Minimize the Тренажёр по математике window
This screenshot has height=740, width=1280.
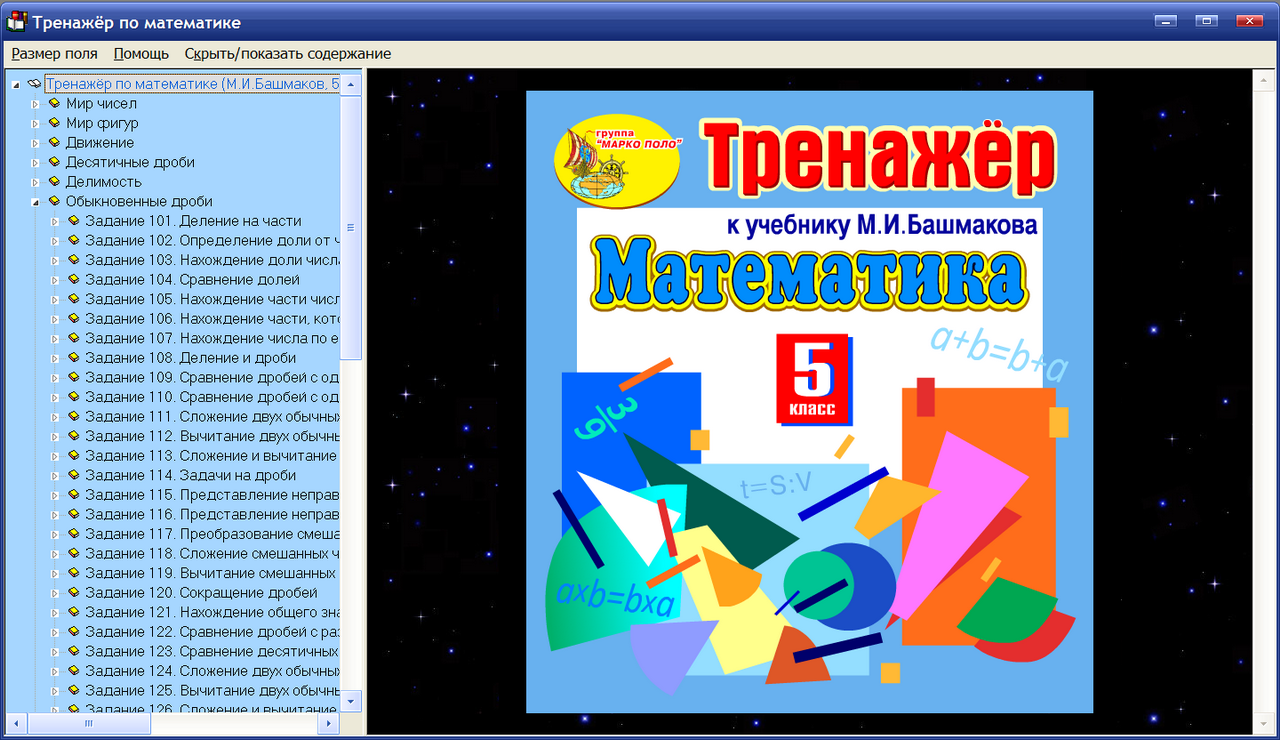pyautogui.click(x=1164, y=21)
